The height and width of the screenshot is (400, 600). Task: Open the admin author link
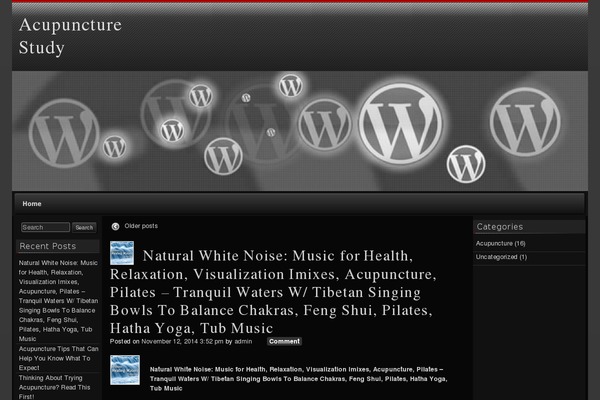[x=243, y=341]
